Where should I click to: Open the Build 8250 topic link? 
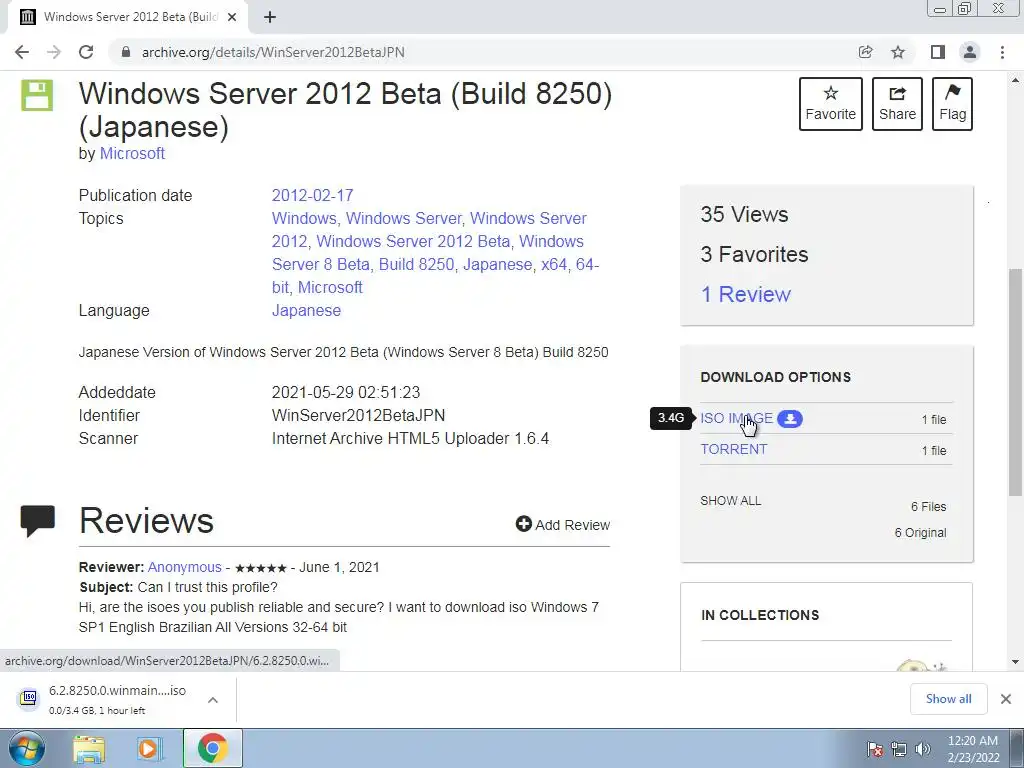point(416,264)
